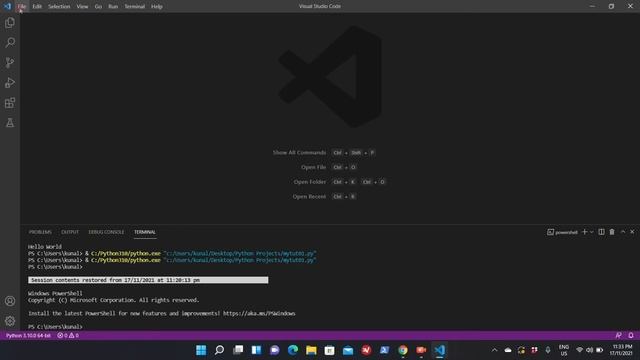Open the Explorer view in activity bar
The height and width of the screenshot is (360, 640).
(x=10, y=22)
